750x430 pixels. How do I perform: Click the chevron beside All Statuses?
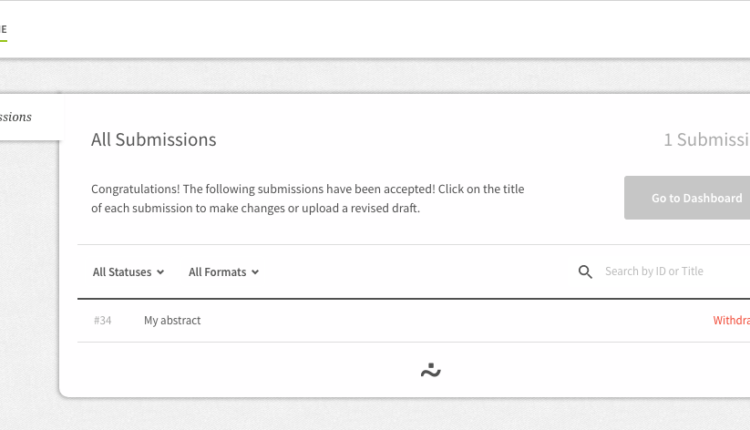point(161,272)
